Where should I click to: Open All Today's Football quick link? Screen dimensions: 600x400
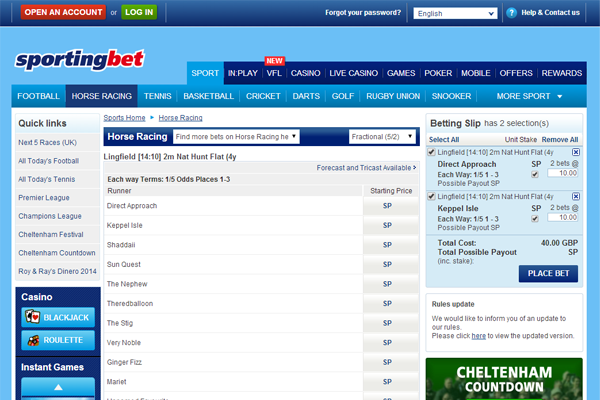tap(49, 161)
